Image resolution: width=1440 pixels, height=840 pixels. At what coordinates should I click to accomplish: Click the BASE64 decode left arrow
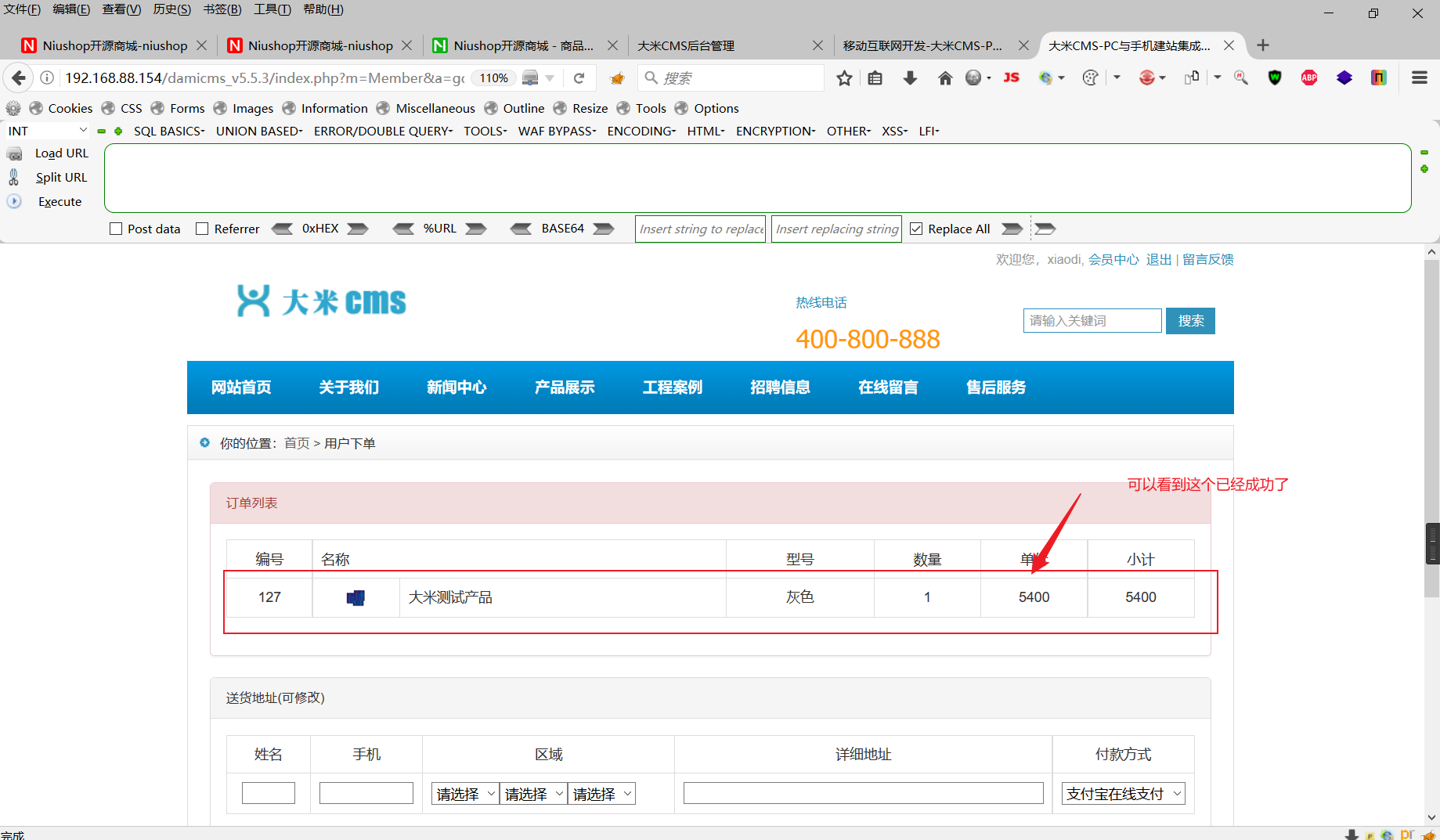[x=521, y=229]
